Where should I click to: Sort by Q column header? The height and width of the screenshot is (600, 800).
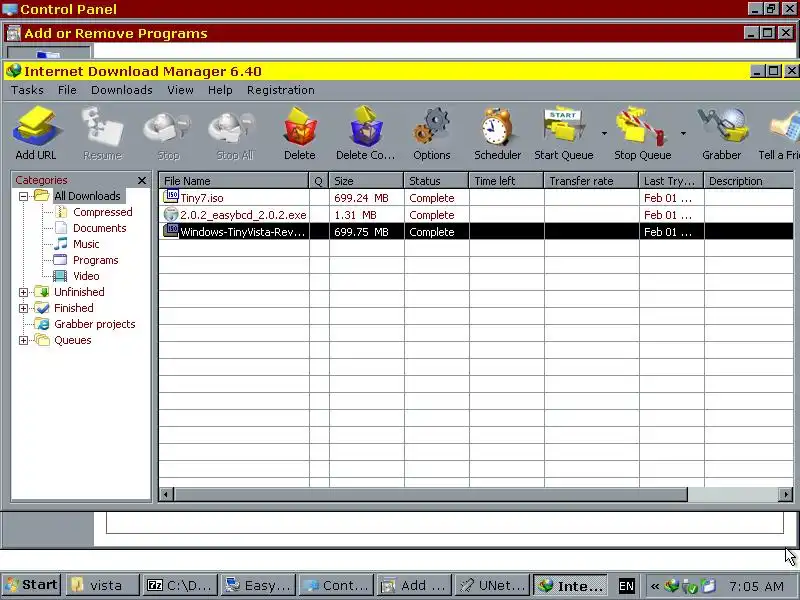tap(319, 181)
